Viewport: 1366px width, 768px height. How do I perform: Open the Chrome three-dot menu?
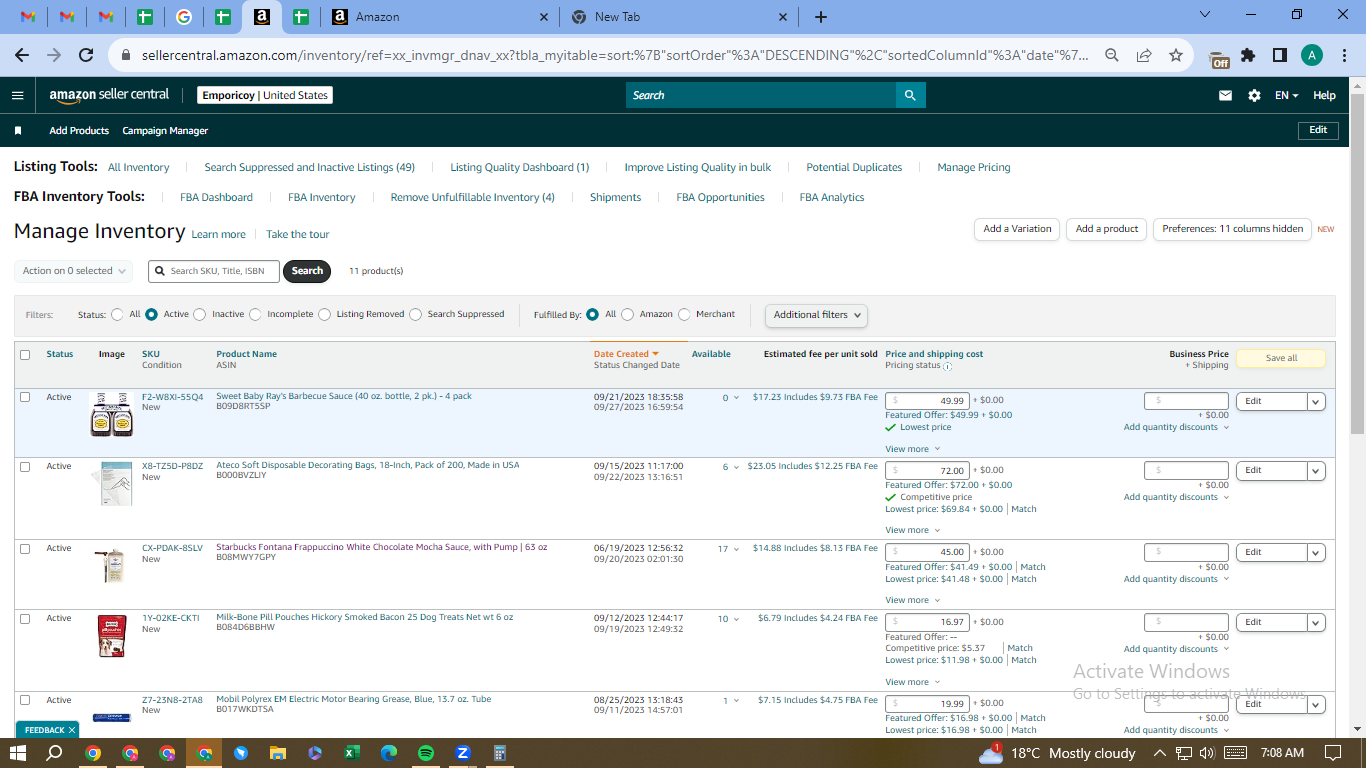pyautogui.click(x=1343, y=56)
